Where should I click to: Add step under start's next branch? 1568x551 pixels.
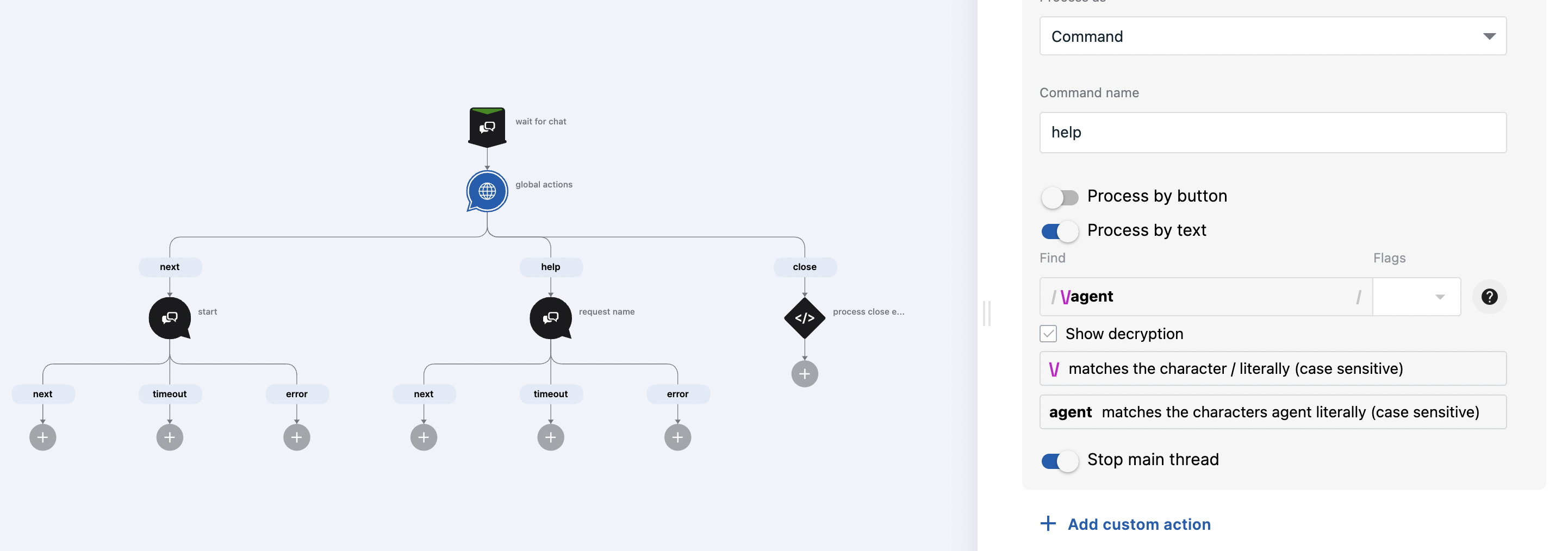(x=42, y=437)
